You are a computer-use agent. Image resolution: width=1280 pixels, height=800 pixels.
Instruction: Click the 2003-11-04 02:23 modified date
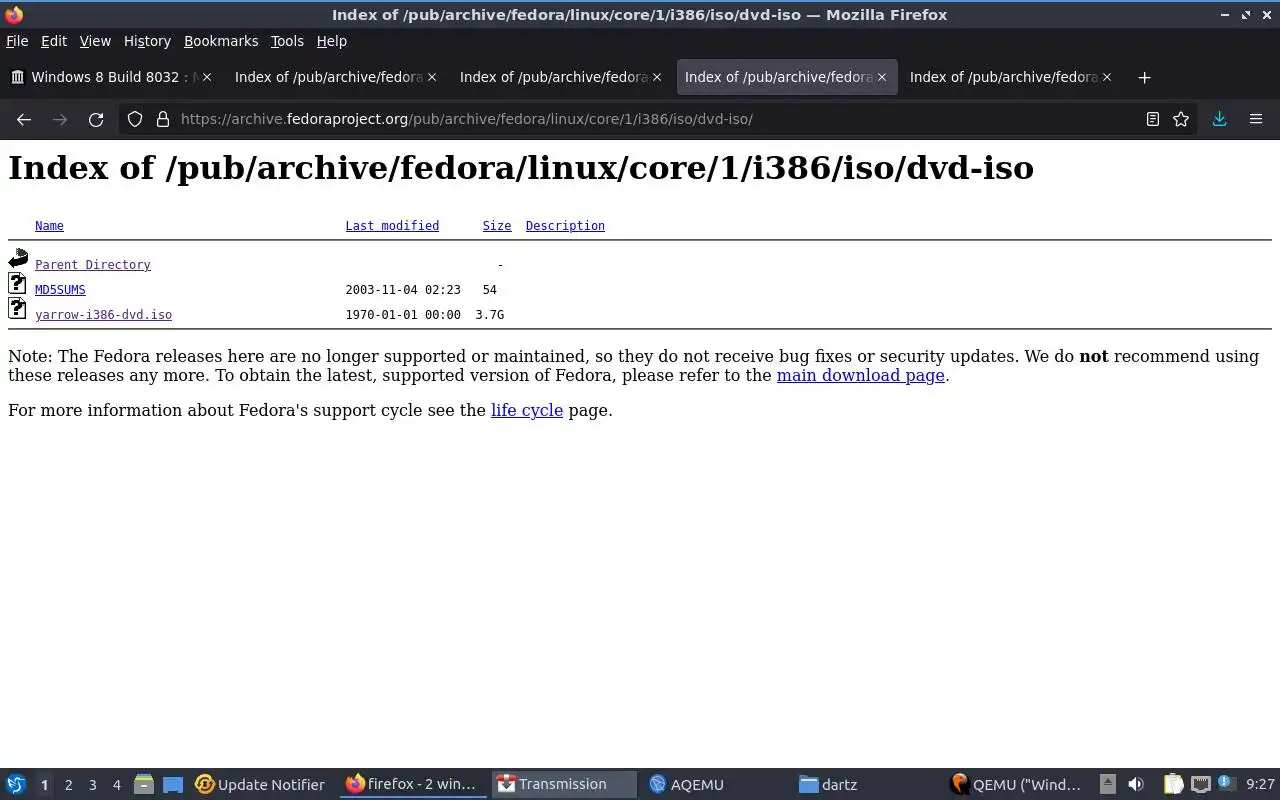point(403,290)
